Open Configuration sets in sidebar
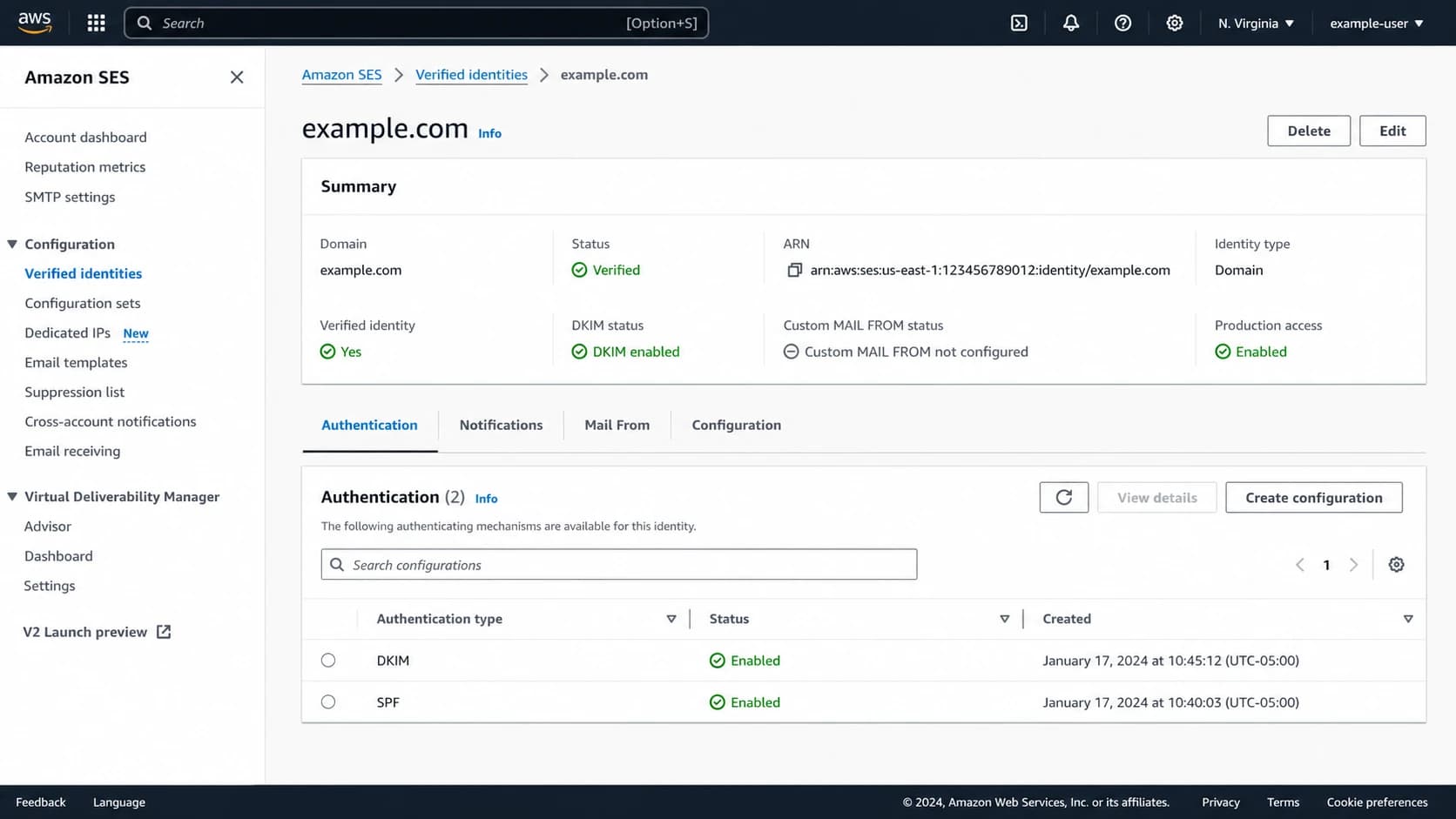Image resolution: width=1456 pixels, height=819 pixels. [x=83, y=304]
